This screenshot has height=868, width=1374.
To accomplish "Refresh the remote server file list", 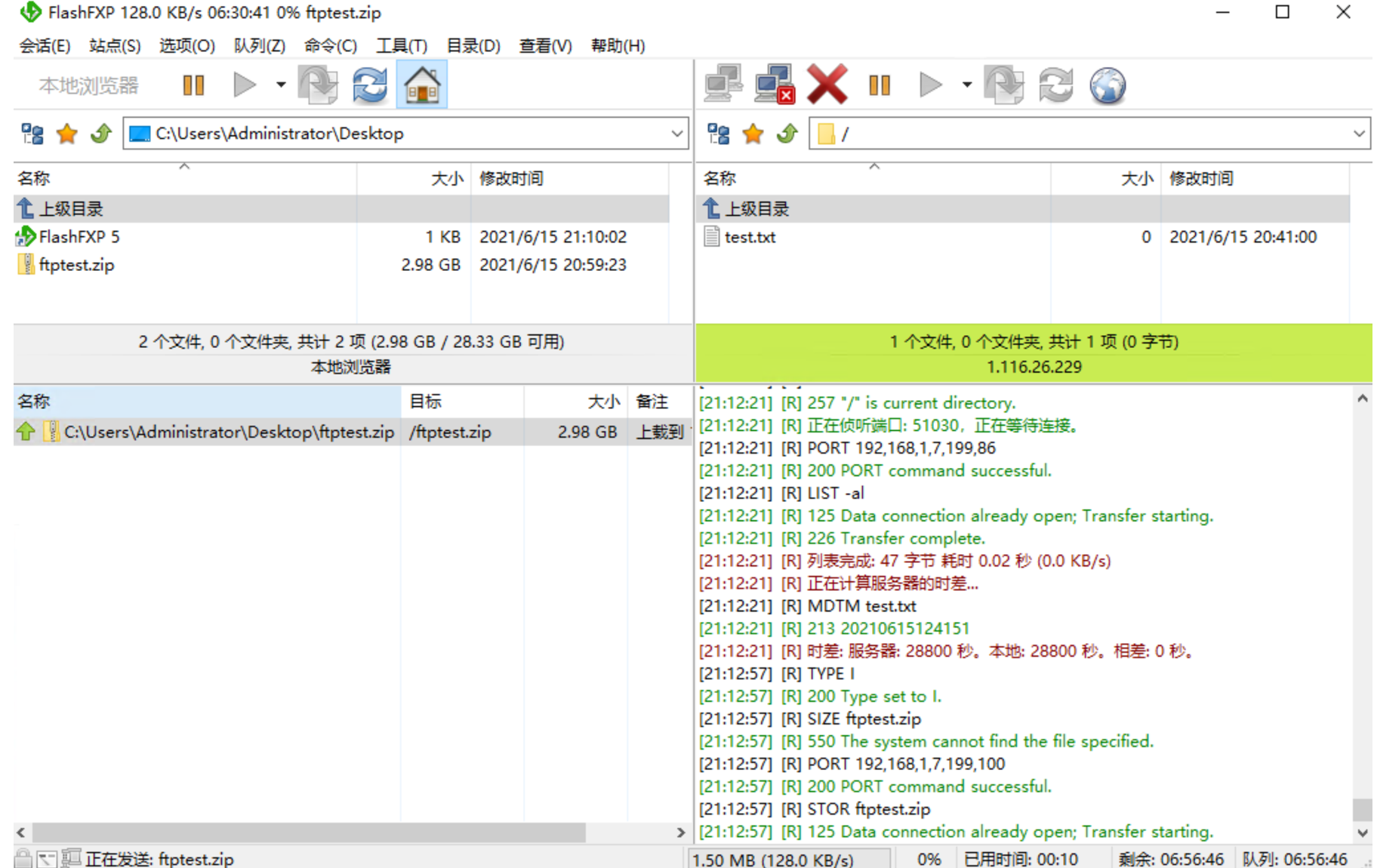I will pos(1056,85).
